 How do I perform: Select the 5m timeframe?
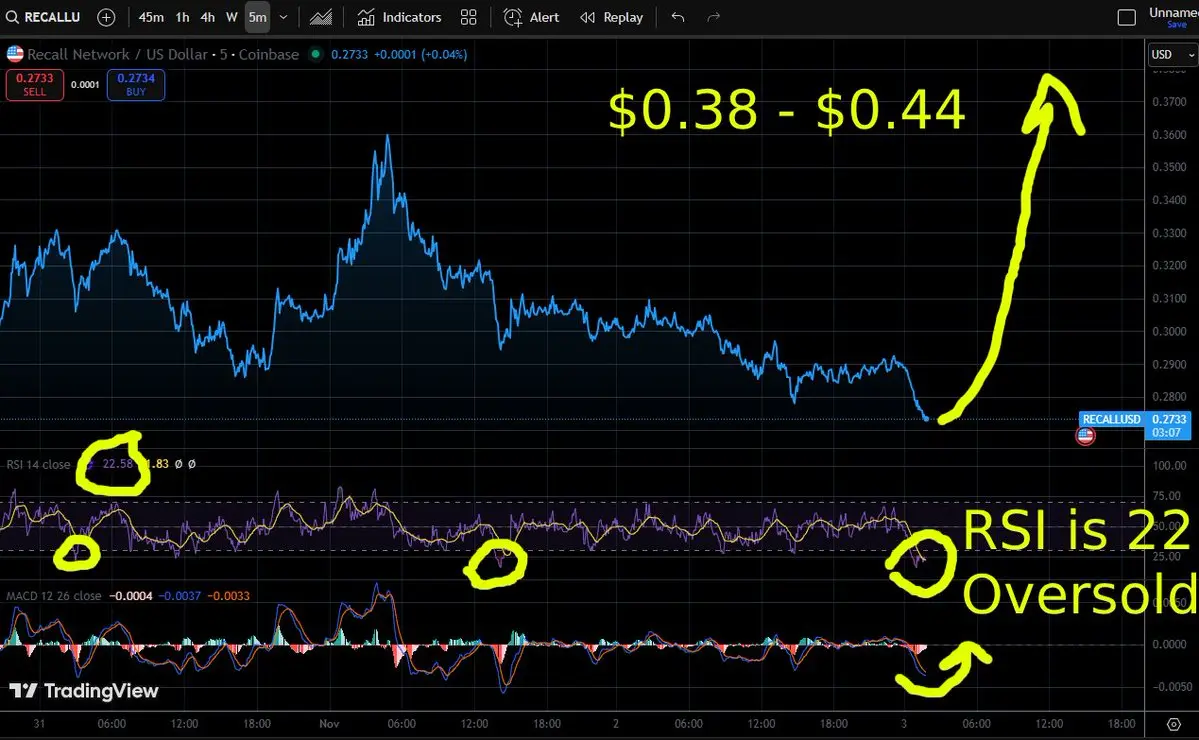258,17
